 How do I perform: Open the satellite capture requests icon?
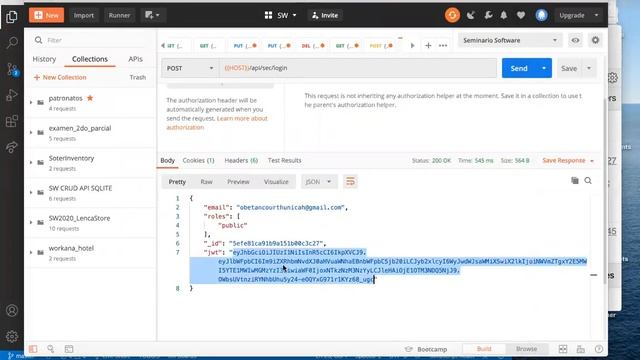[471, 15]
